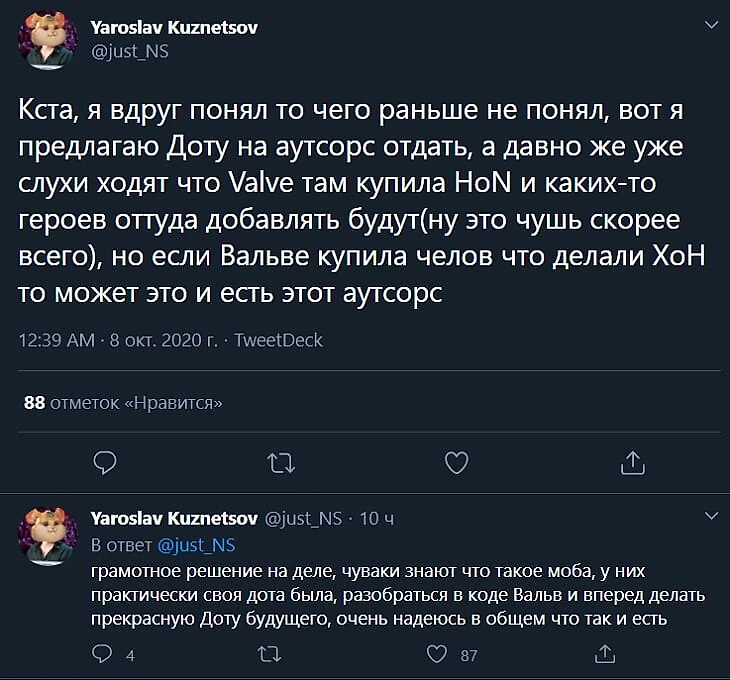730x680 pixels.
Task: Retweet the second tweet in the thread
Action: 268,655
